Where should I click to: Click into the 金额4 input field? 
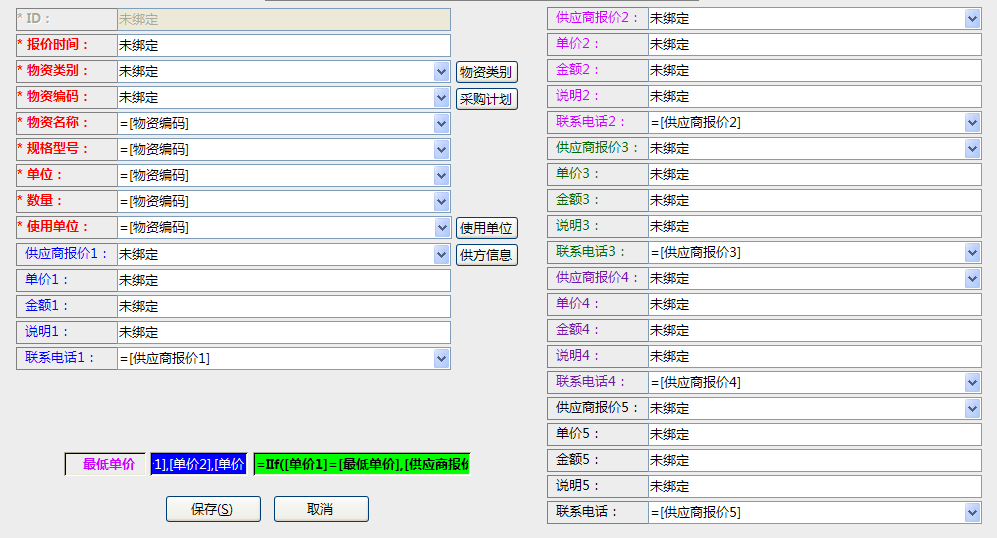click(815, 331)
